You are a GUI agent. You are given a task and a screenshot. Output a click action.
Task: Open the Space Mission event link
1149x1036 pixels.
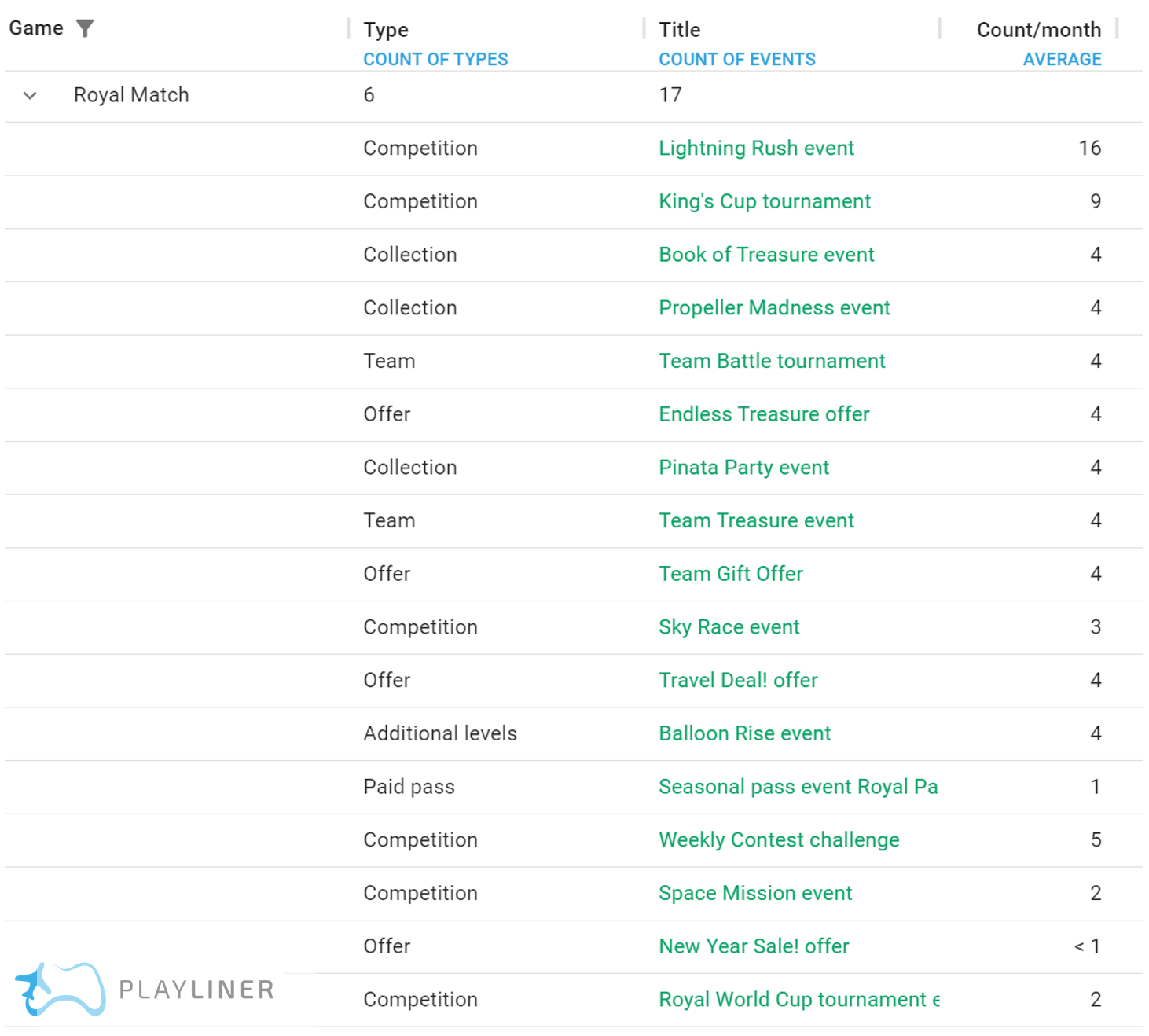(755, 894)
